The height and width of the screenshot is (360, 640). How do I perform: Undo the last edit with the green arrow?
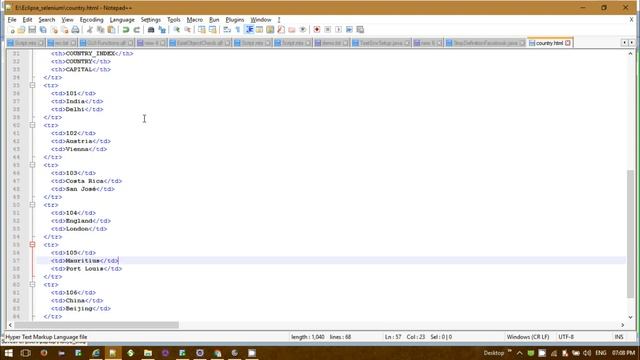coord(126,30)
